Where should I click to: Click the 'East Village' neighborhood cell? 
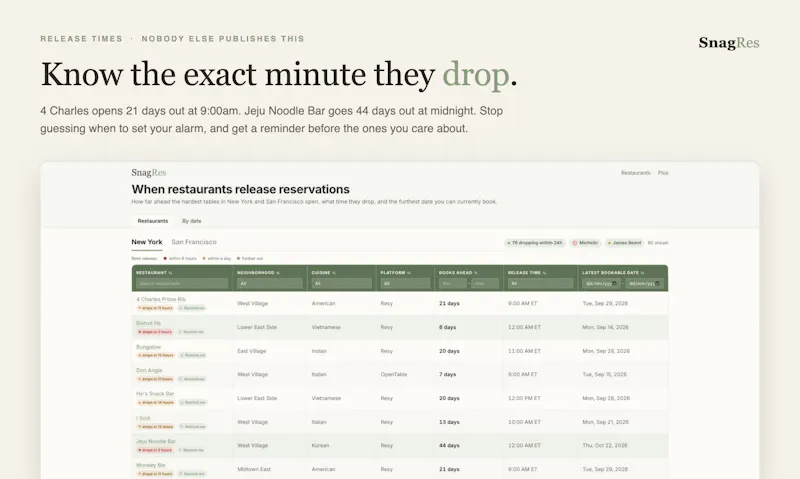[x=252, y=351]
